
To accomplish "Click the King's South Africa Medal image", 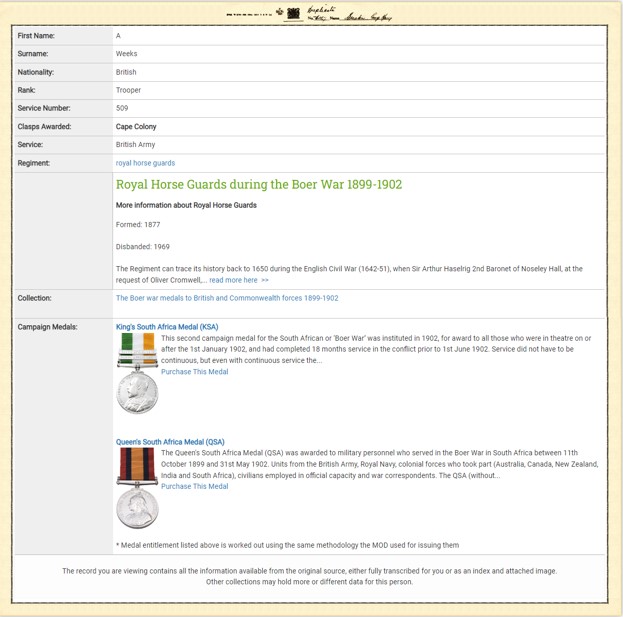I will click(137, 373).
